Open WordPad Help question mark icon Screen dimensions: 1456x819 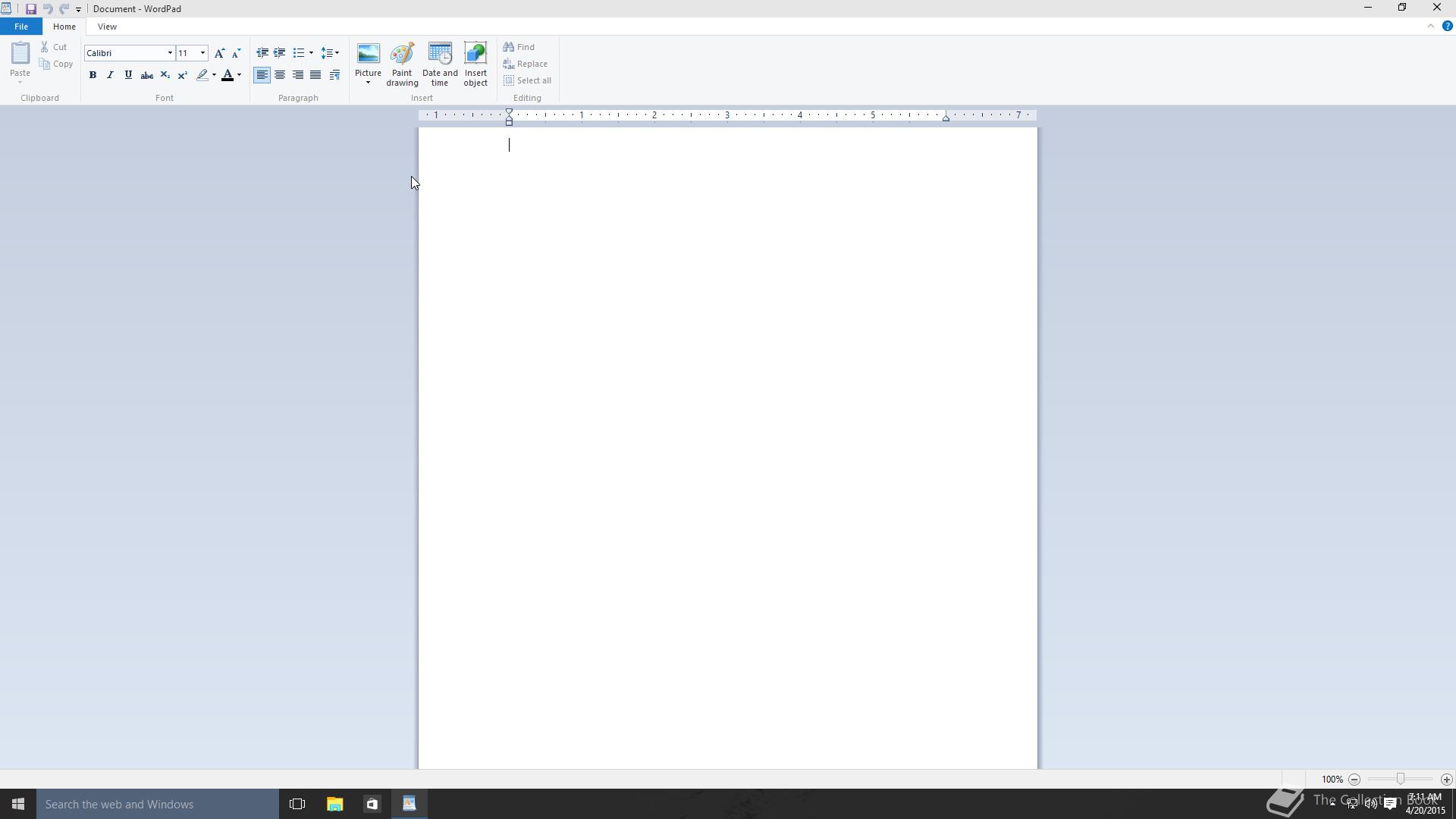click(1447, 27)
